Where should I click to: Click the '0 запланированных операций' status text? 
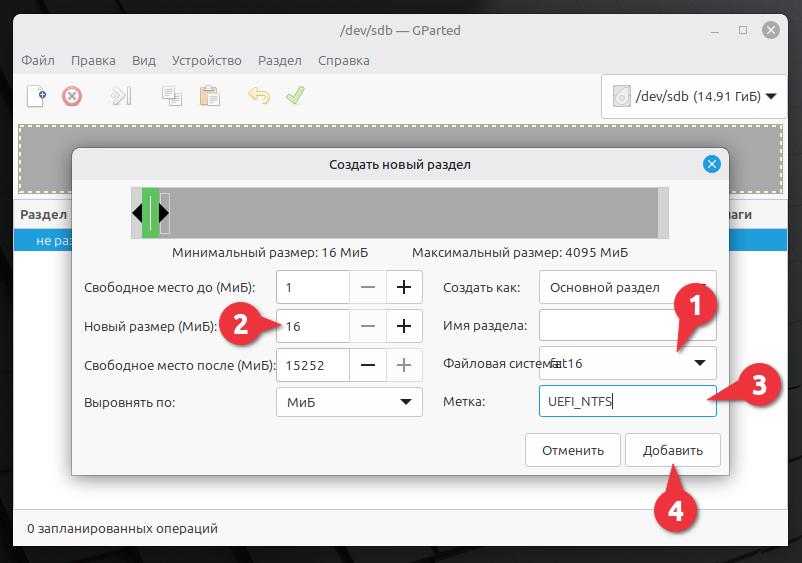point(122,528)
